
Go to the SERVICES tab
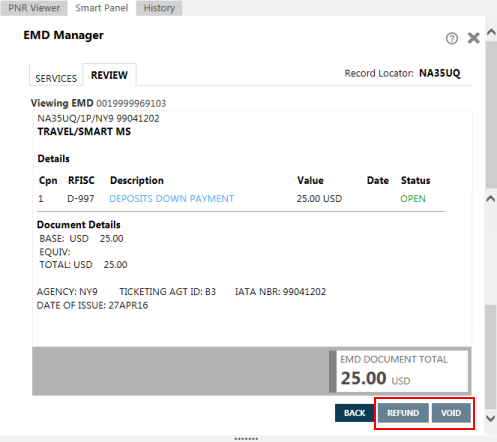pyautogui.click(x=56, y=78)
